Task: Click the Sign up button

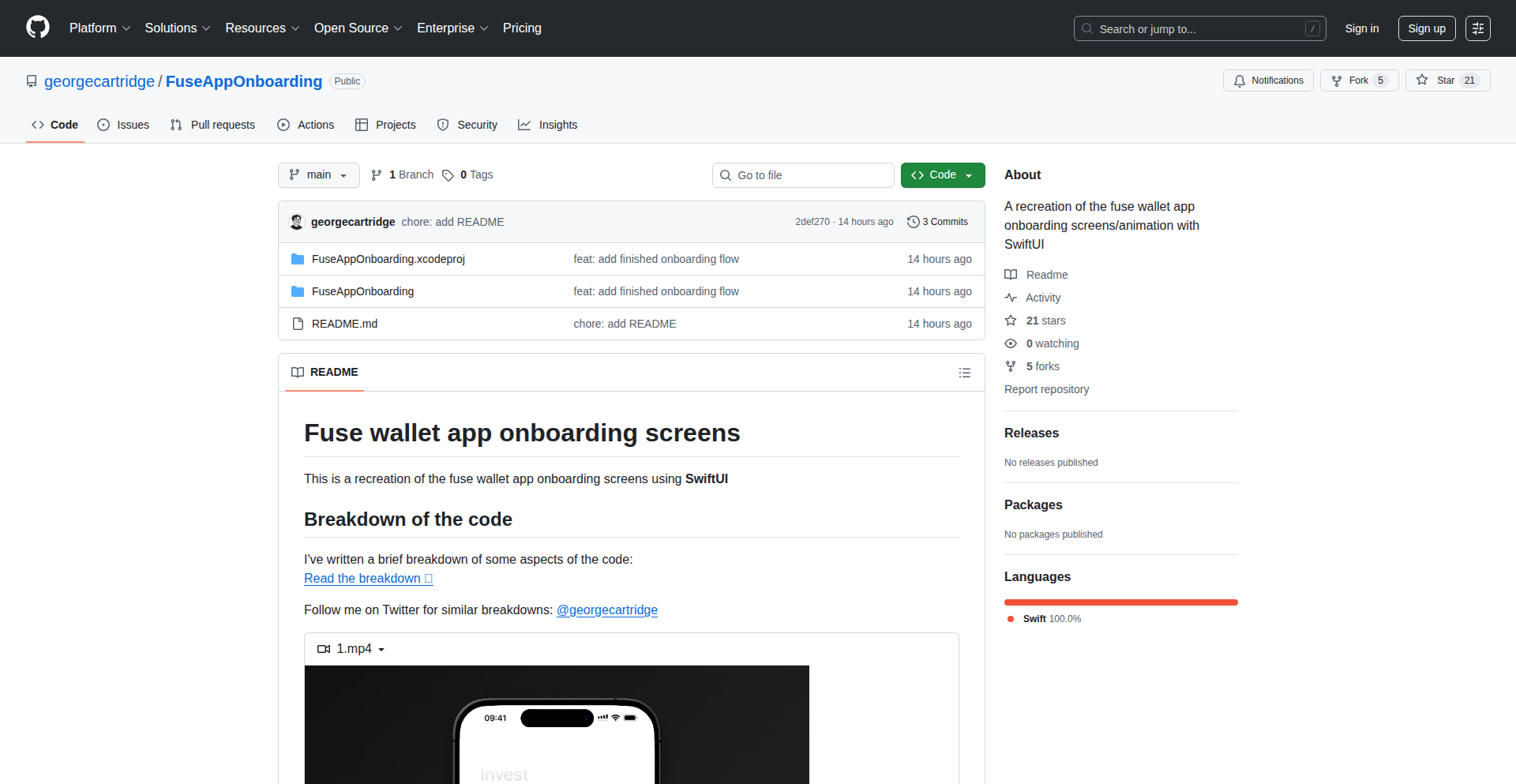Action: coord(1427,28)
